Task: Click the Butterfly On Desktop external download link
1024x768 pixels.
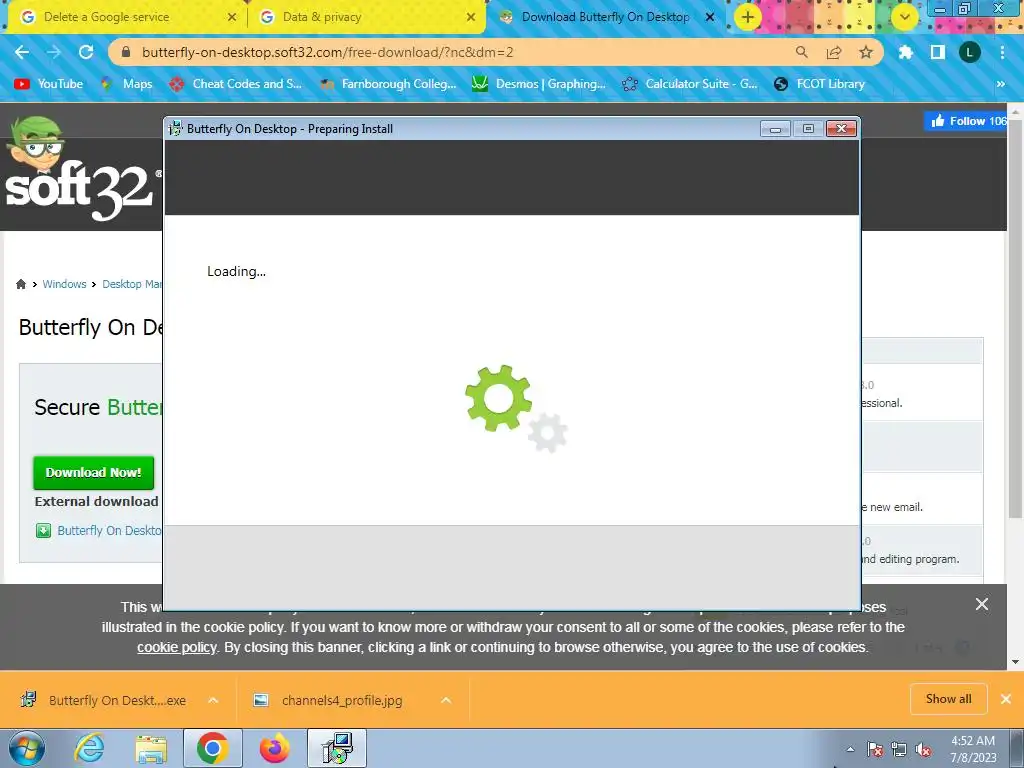Action: [110, 530]
